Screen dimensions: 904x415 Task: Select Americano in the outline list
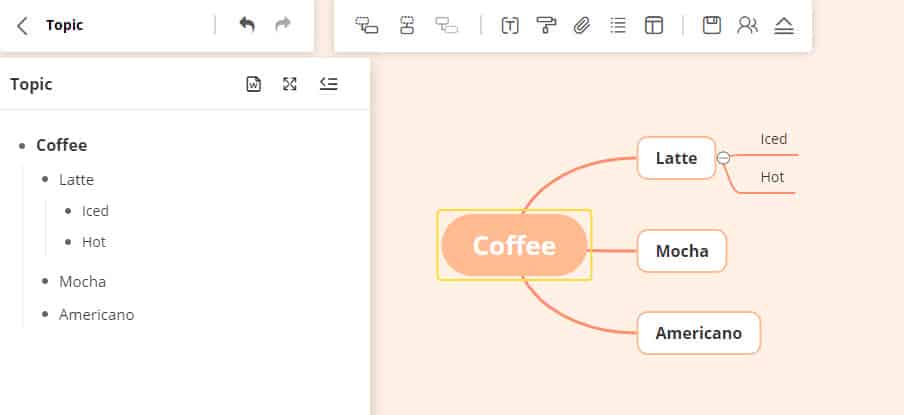click(96, 315)
